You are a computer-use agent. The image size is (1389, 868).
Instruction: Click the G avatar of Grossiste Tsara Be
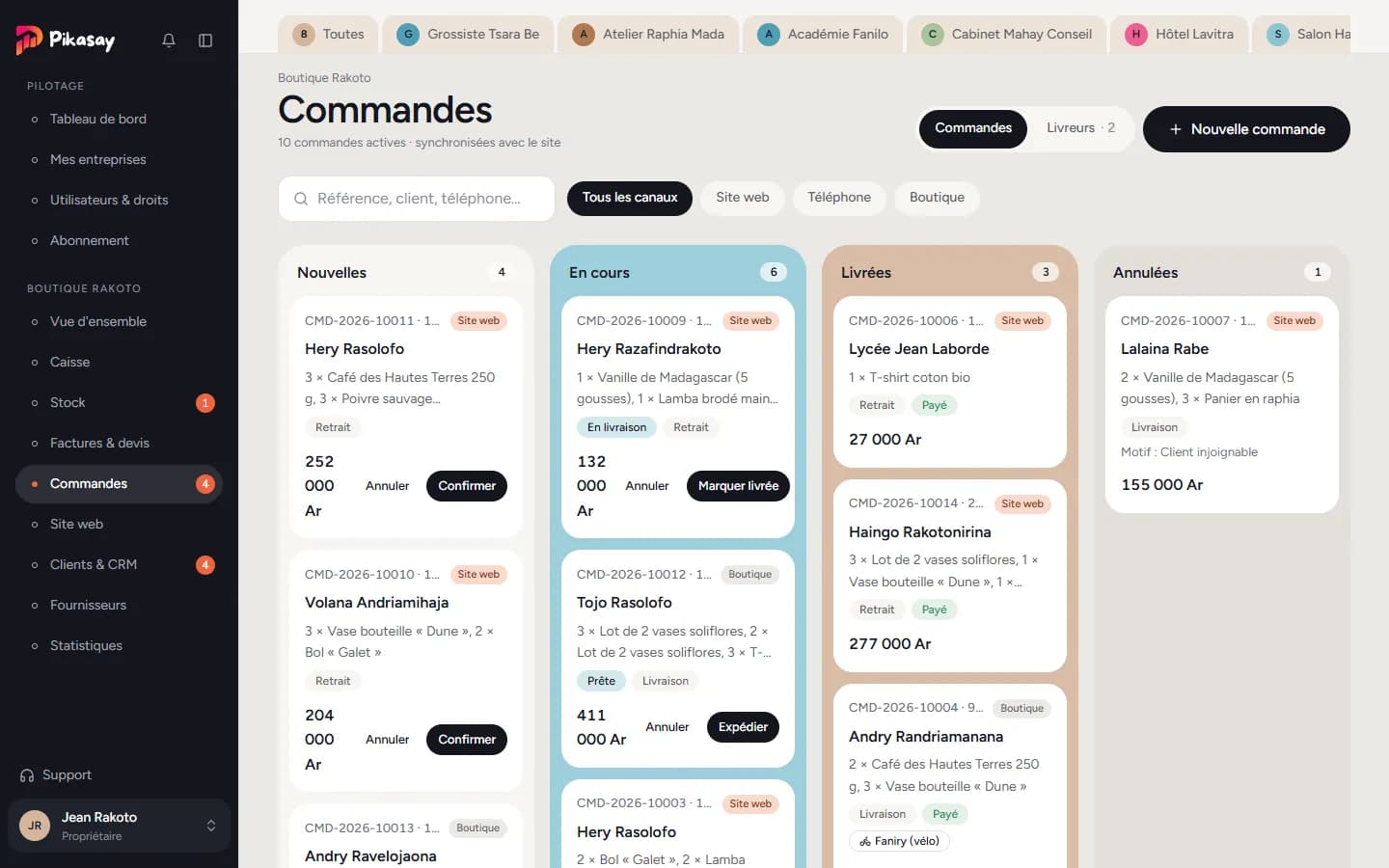408,34
